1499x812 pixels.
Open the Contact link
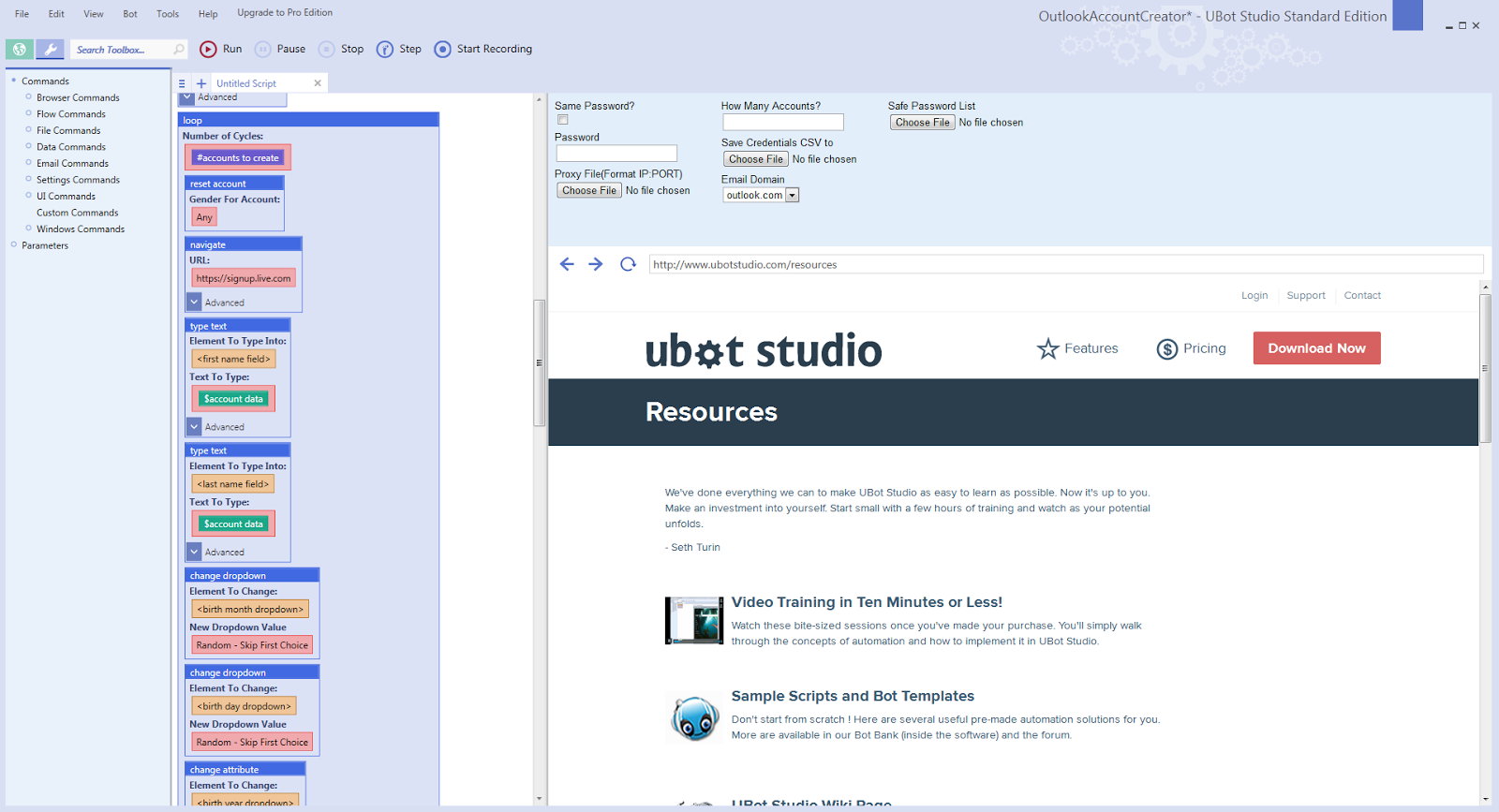(1362, 295)
